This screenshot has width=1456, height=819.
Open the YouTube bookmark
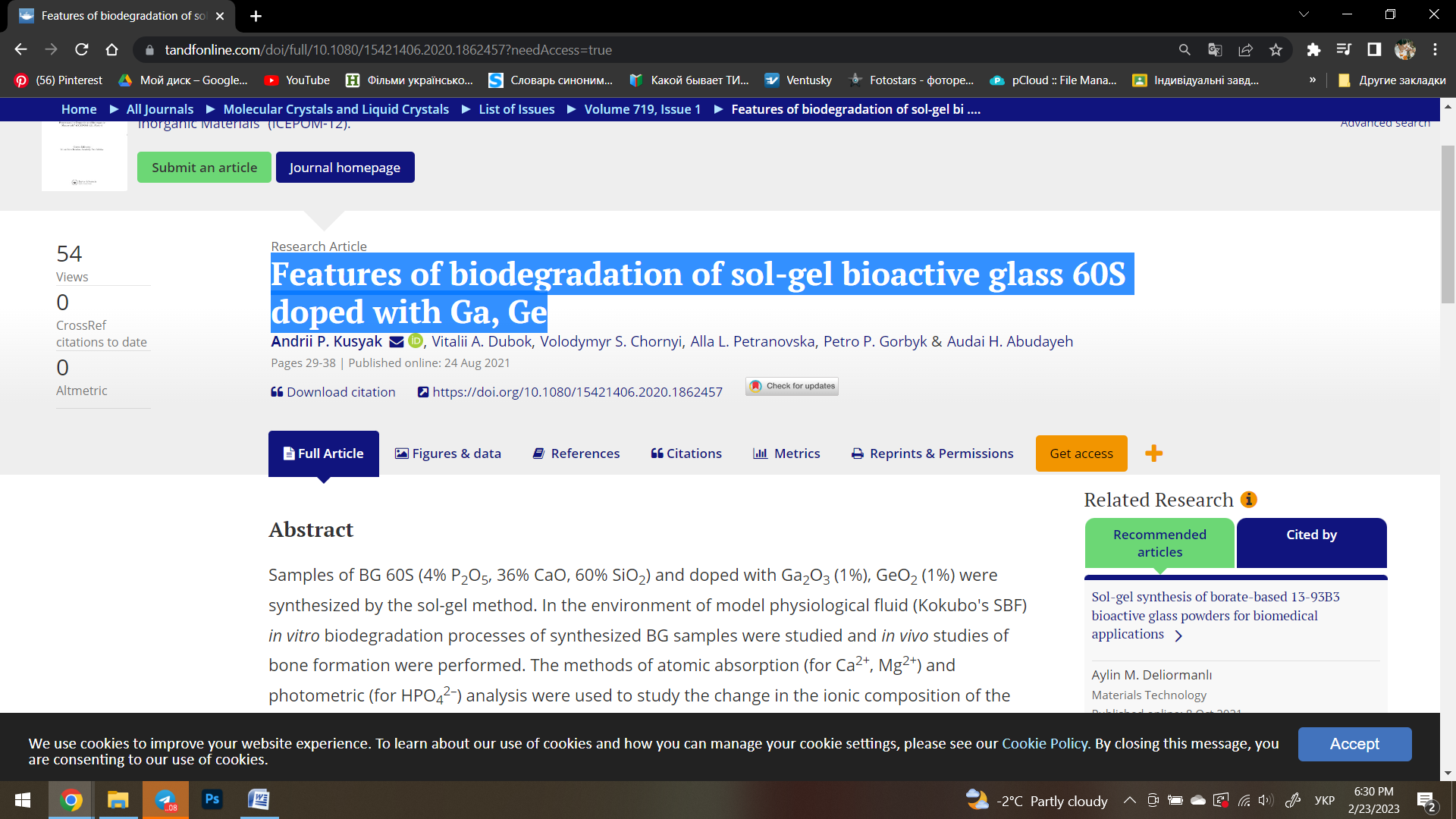tap(297, 80)
